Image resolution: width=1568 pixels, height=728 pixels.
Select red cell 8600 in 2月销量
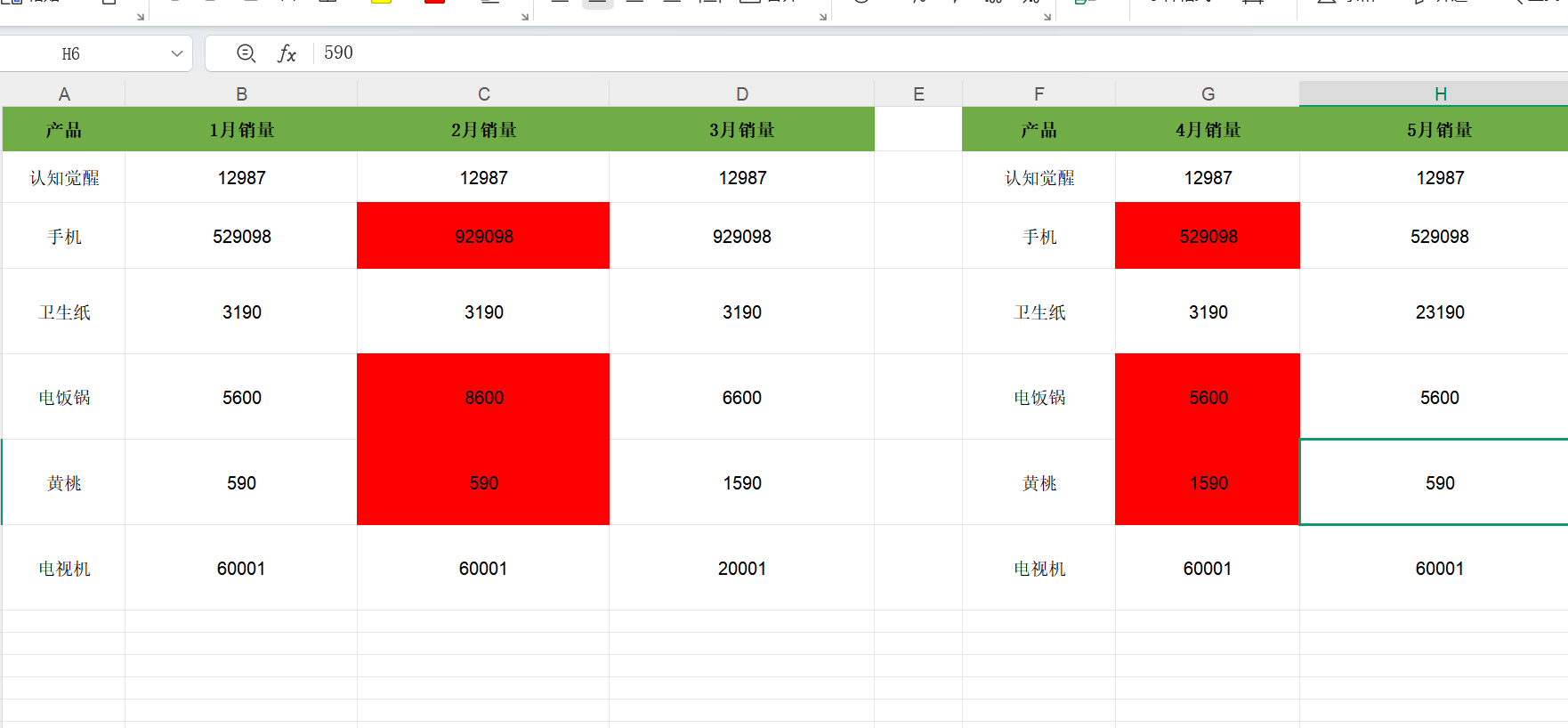pos(483,397)
